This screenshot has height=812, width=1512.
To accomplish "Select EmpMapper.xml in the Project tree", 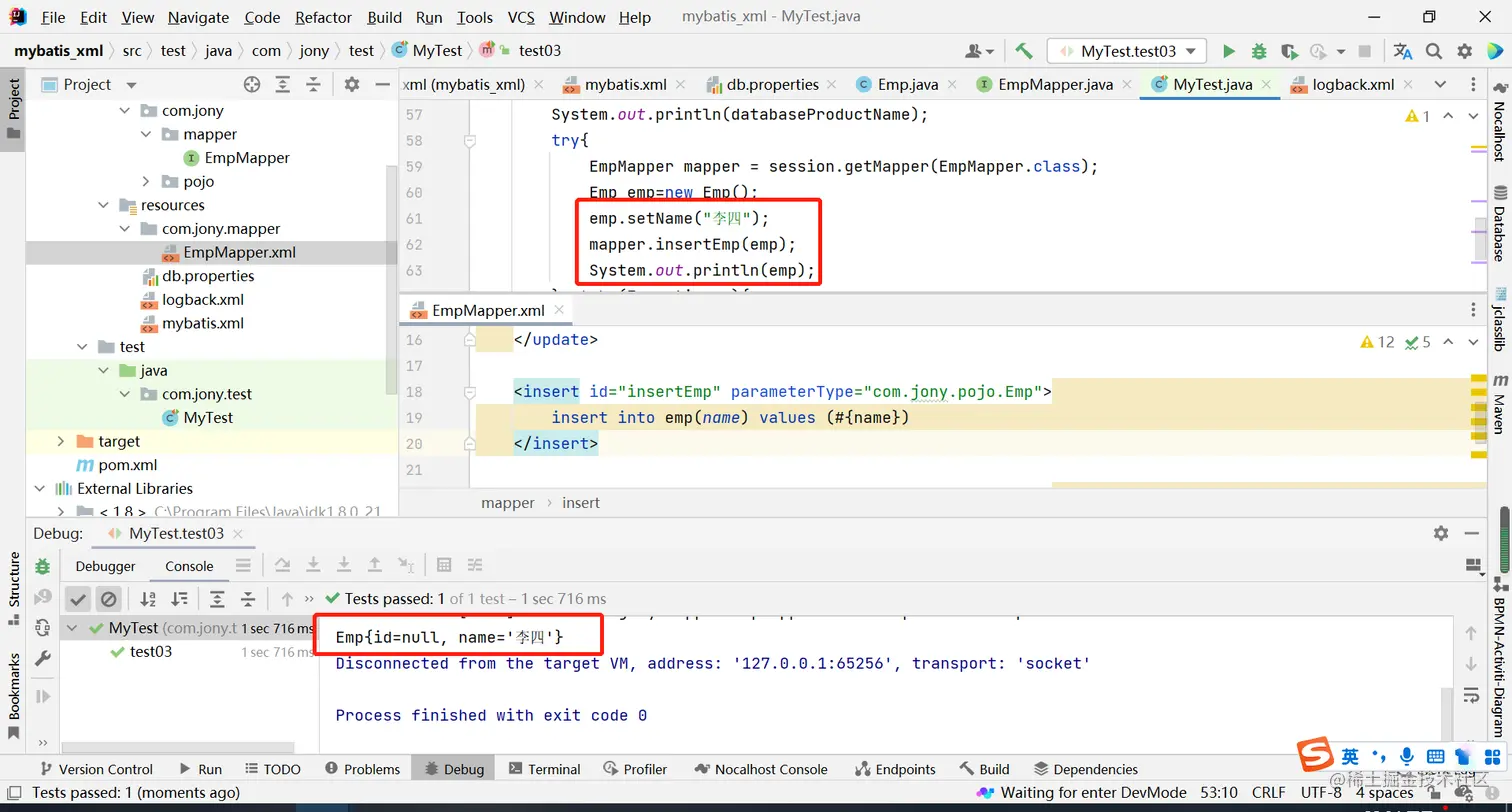I will pyautogui.click(x=239, y=252).
